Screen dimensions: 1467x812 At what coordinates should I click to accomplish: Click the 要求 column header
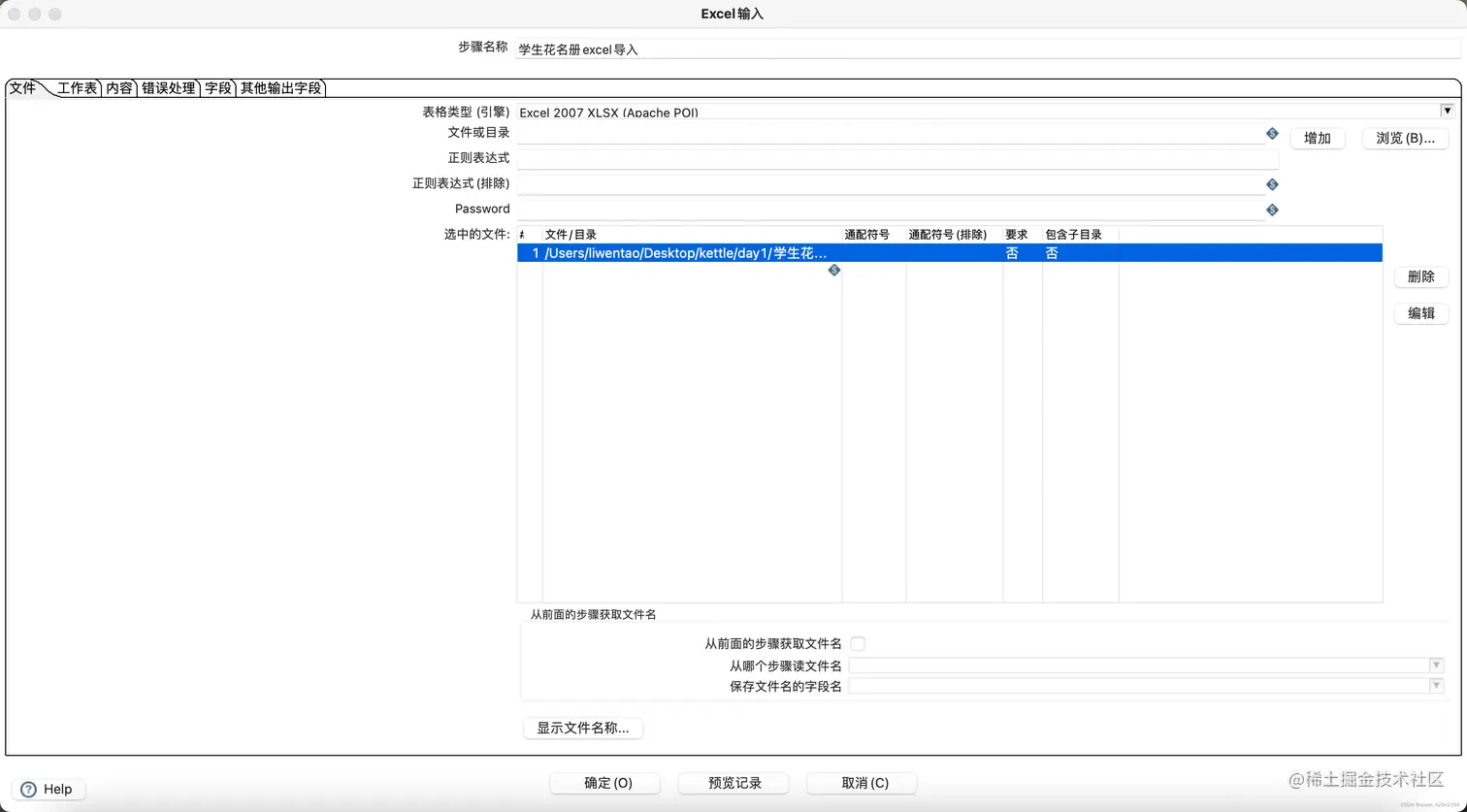tap(1023, 235)
